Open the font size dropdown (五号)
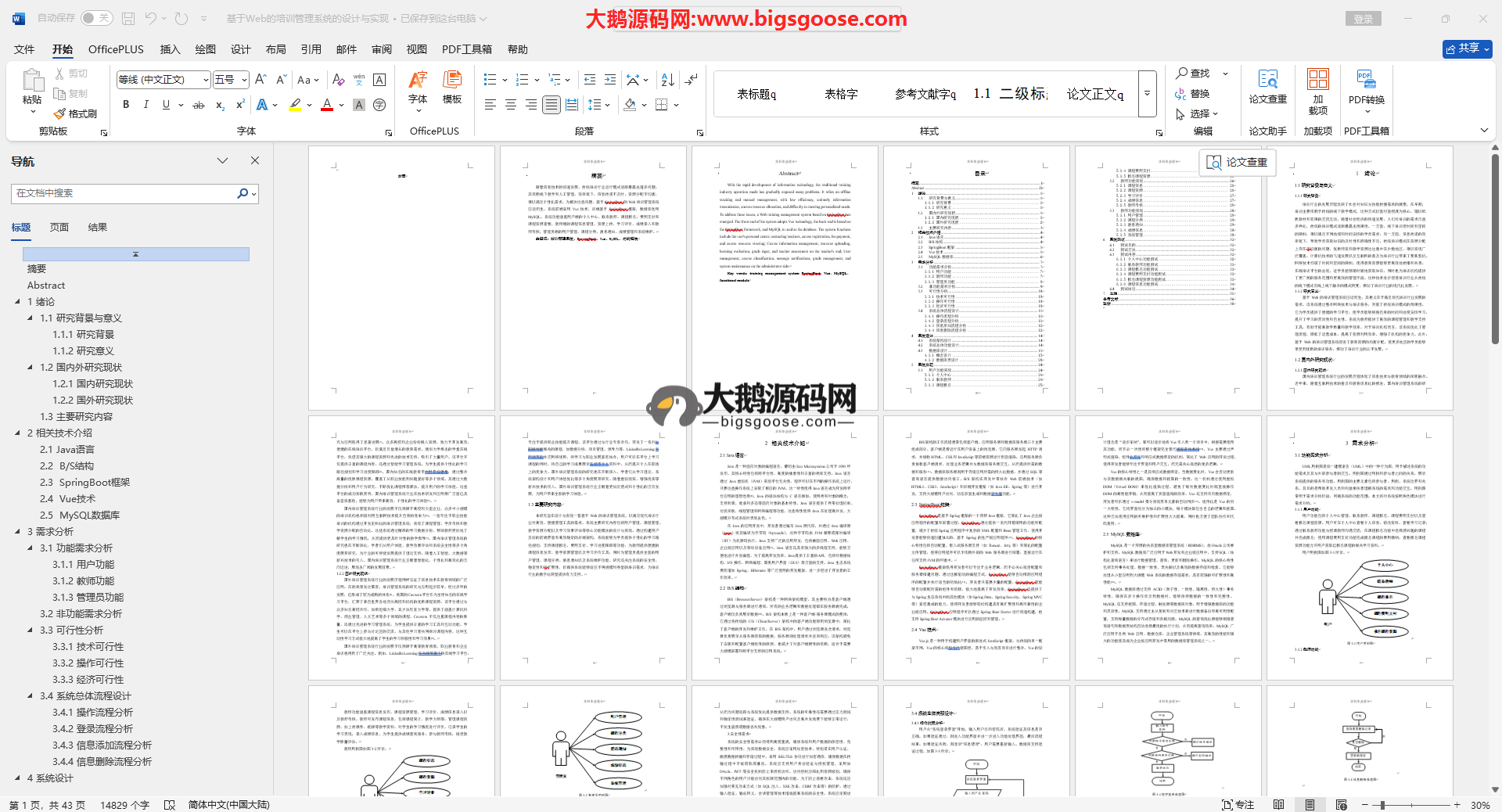 tap(244, 80)
